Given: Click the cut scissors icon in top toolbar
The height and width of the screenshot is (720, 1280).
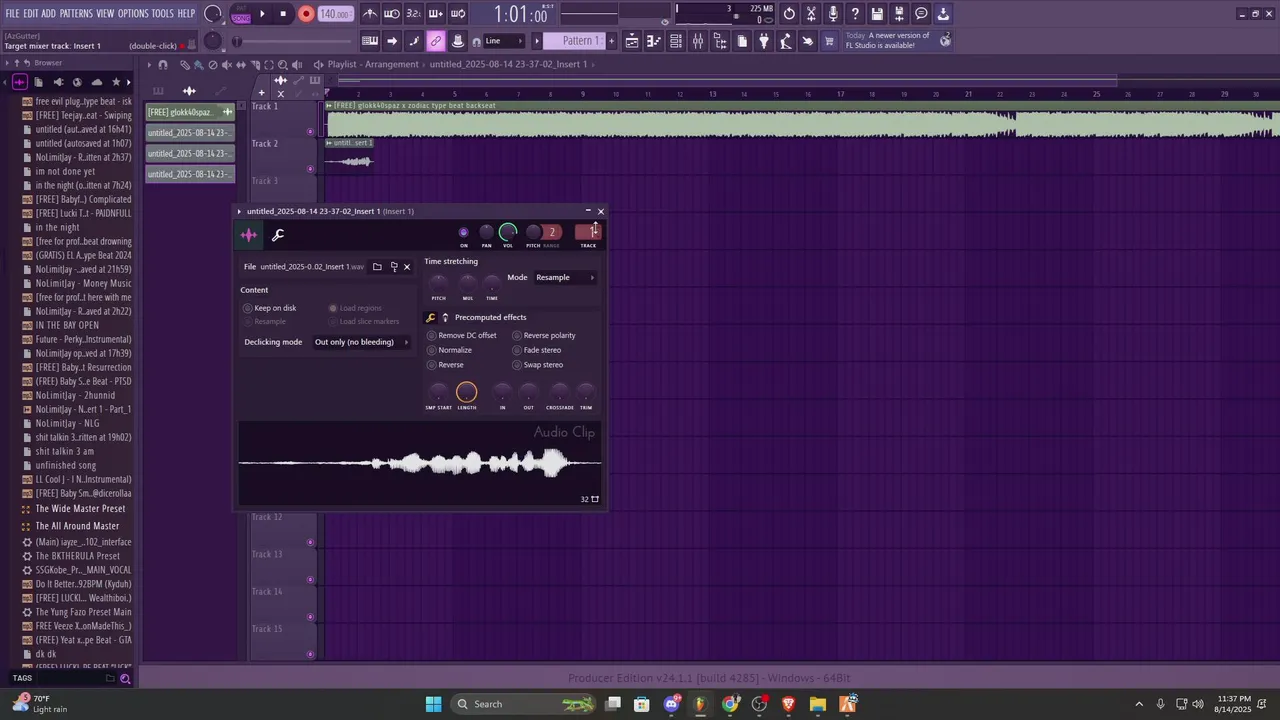Looking at the screenshot, I should click(811, 14).
